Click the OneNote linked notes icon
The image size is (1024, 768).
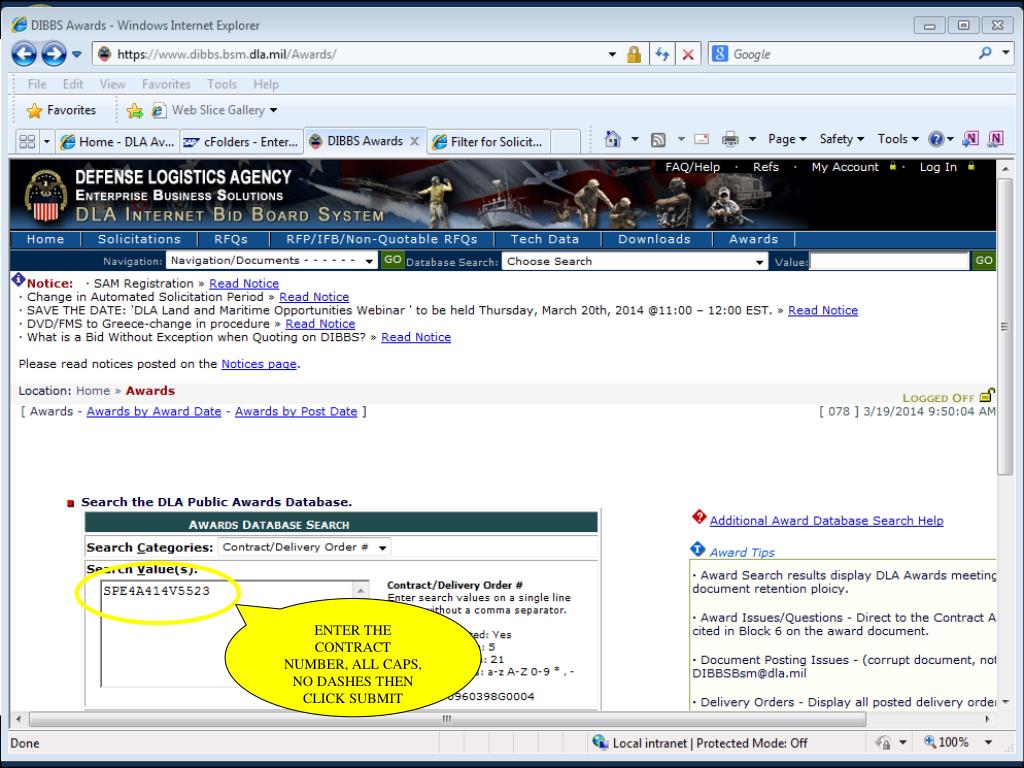tap(995, 138)
